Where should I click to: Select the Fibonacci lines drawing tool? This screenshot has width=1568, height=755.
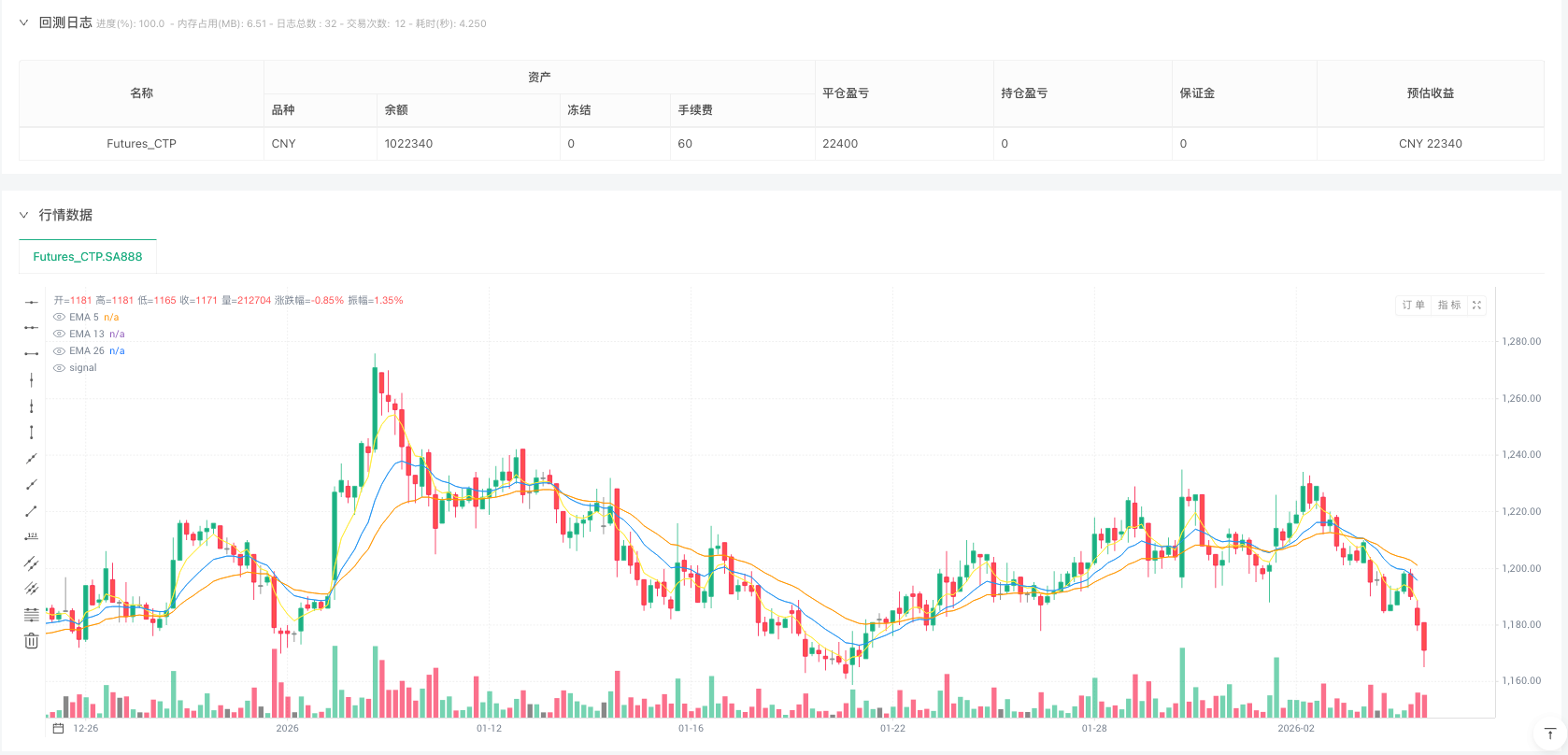click(31, 615)
